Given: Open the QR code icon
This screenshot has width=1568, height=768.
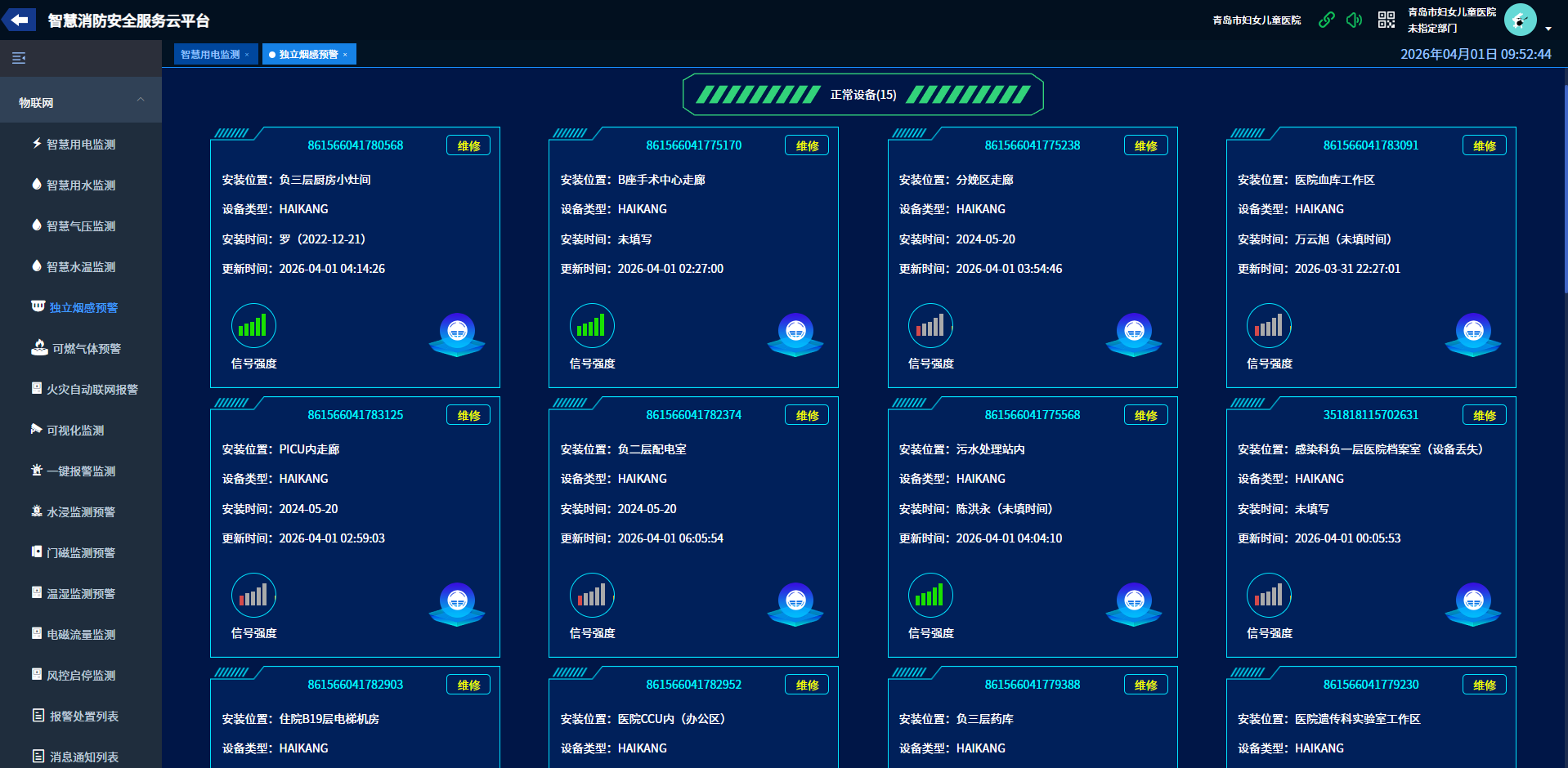Looking at the screenshot, I should (x=1386, y=20).
